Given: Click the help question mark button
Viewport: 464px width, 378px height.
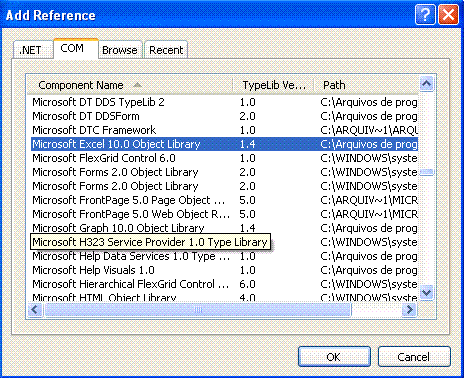Looking at the screenshot, I should [425, 14].
